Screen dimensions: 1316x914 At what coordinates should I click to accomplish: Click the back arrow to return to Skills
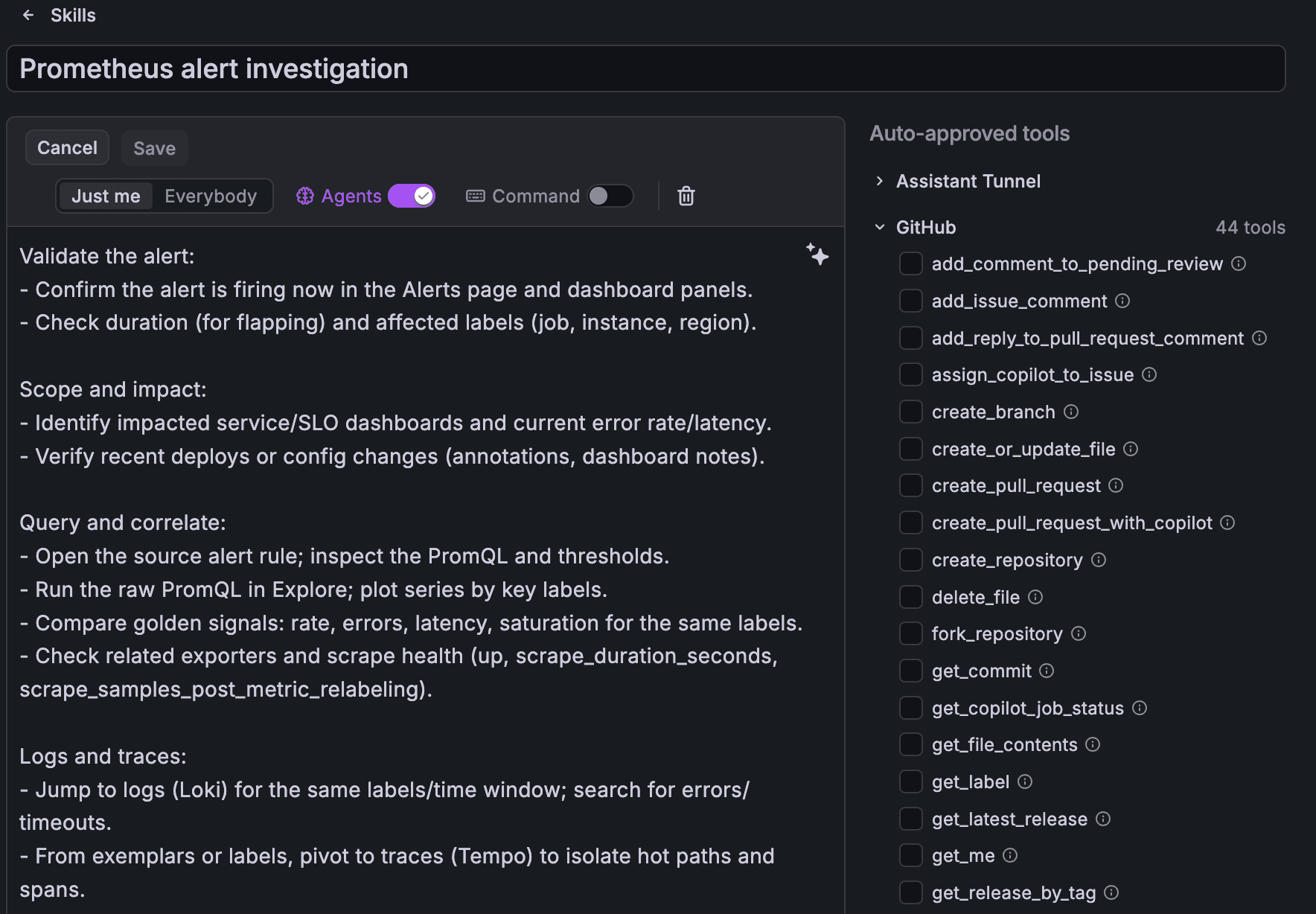pos(28,15)
